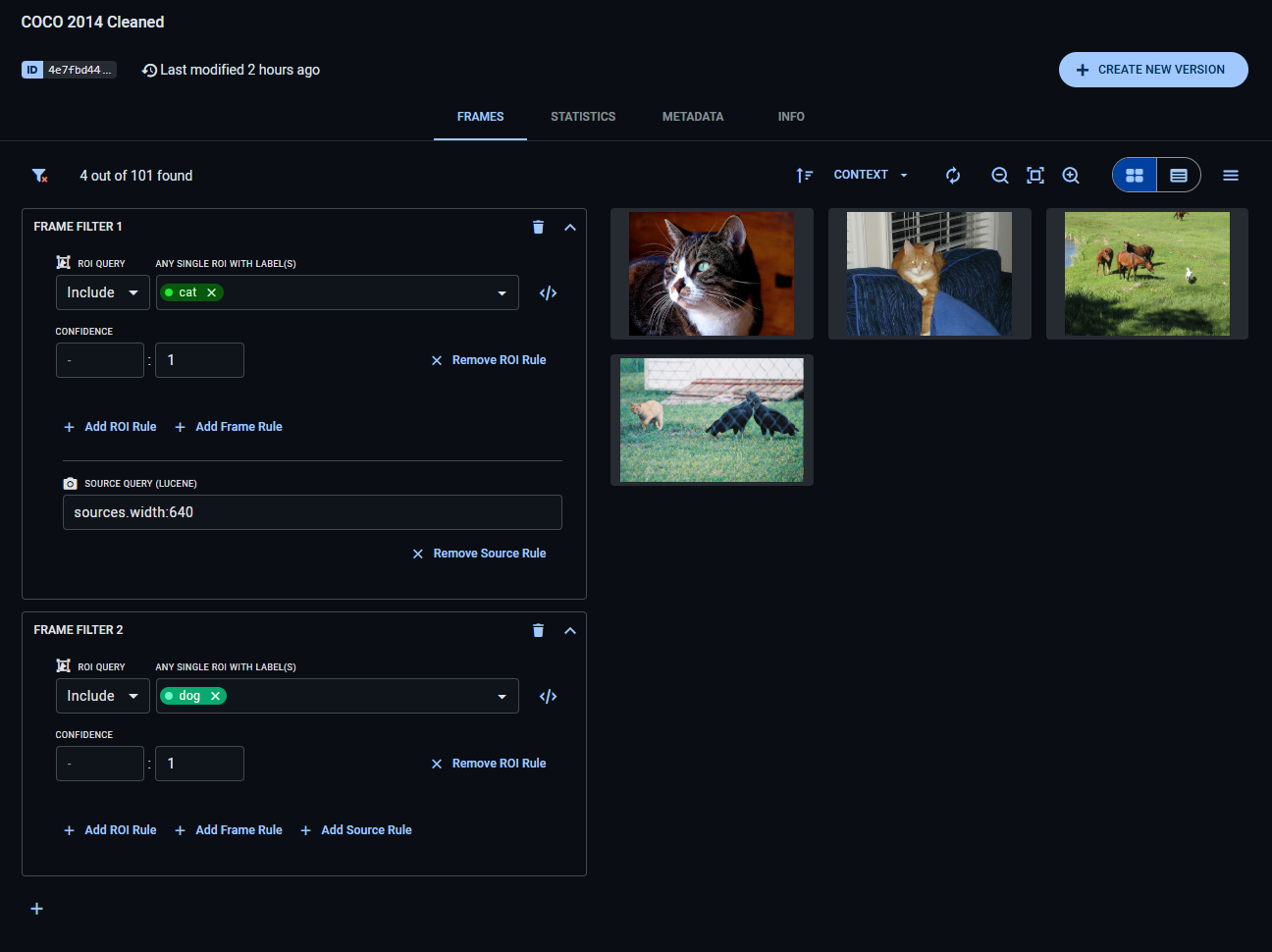Screen dimensions: 1272x952
Task: Remove the cat label chip from the ROI query
Action: (211, 291)
